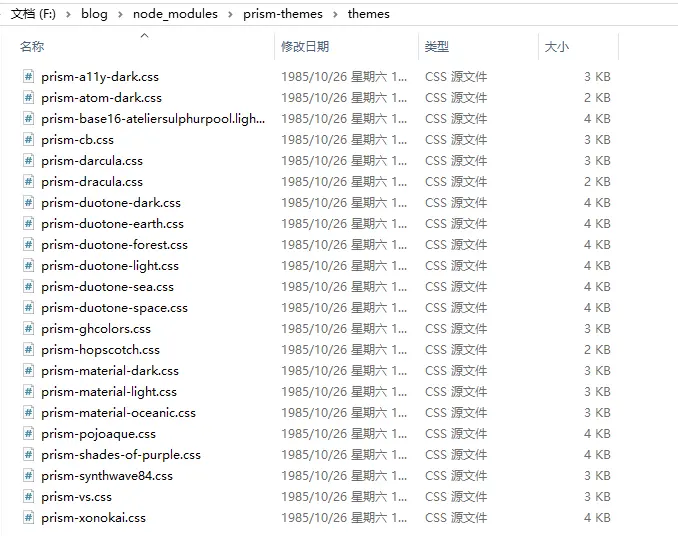Select the file name prism-duotone-earth.css
The image size is (678, 536).
pyautogui.click(x=112, y=223)
